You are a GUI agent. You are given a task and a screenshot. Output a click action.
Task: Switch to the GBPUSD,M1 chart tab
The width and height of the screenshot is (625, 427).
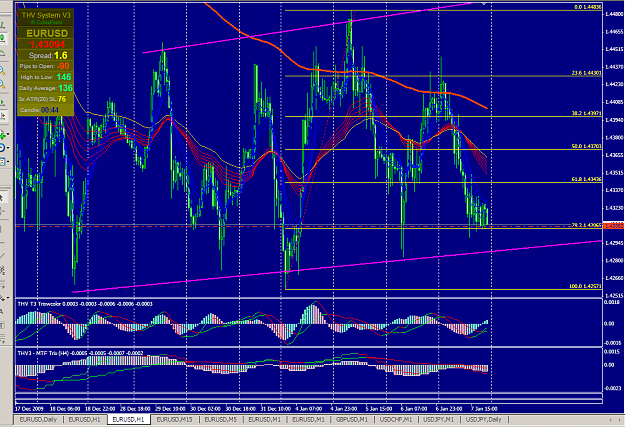tap(352, 419)
